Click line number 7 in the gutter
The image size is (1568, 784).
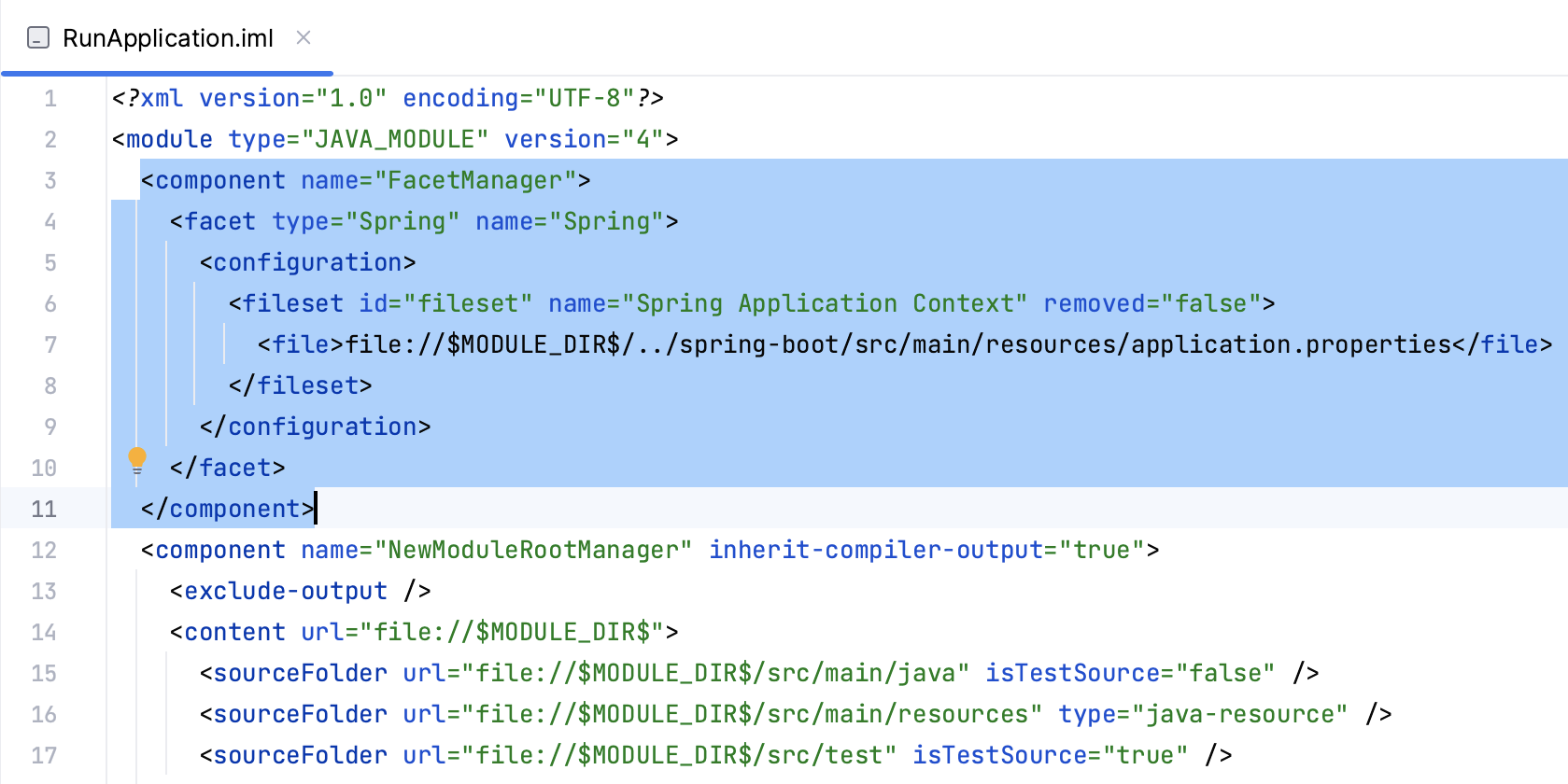pos(49,344)
